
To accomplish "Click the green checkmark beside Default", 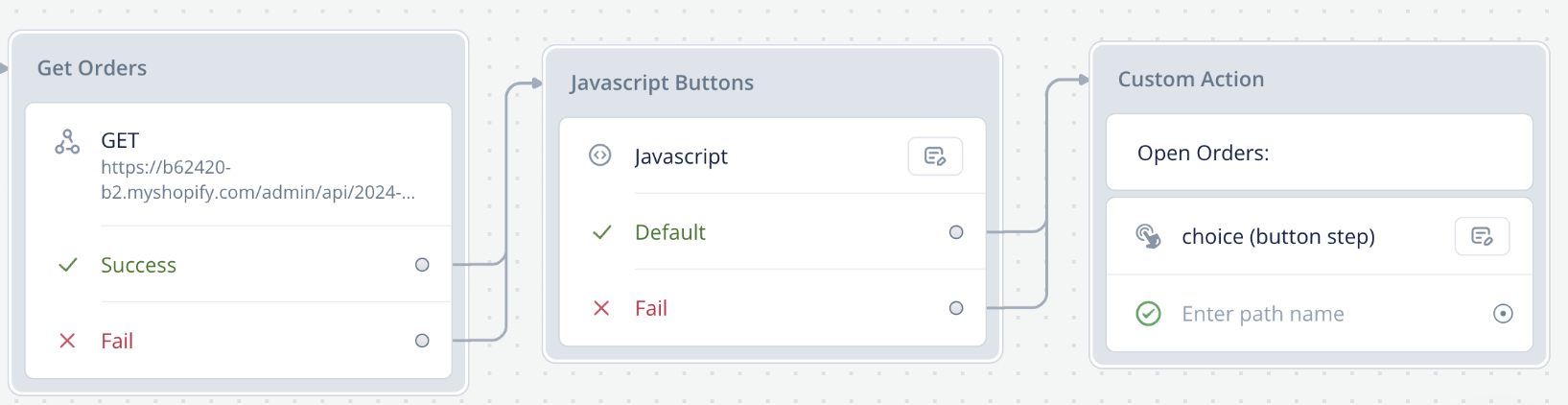I will [601, 232].
